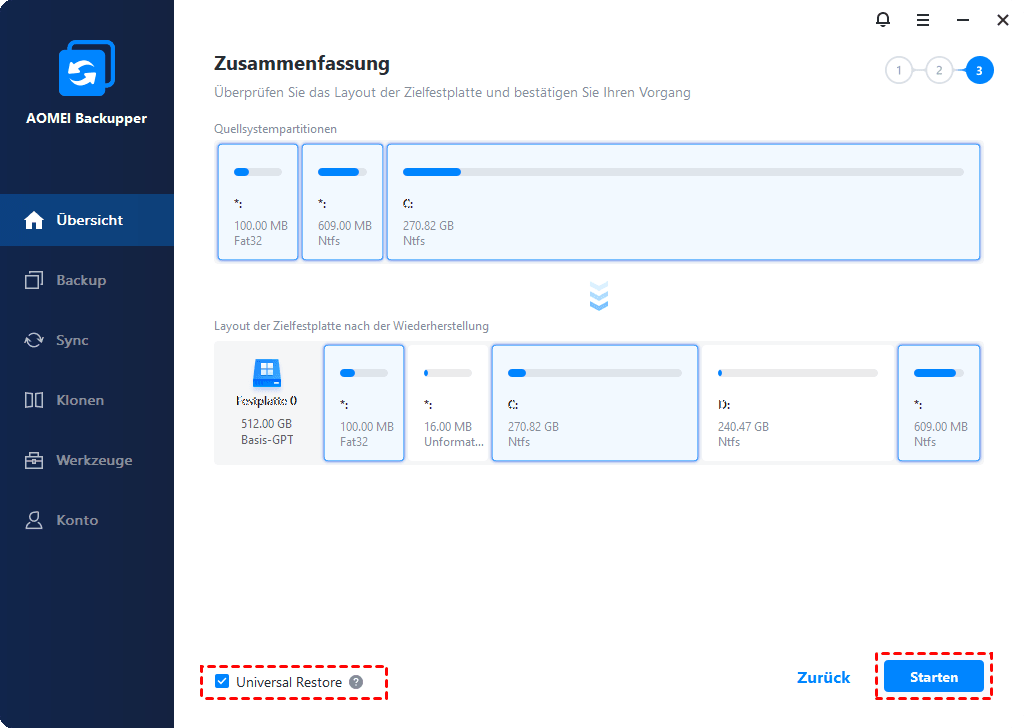1024x728 pixels.
Task: Click the Backup sidebar icon
Action: point(34,280)
